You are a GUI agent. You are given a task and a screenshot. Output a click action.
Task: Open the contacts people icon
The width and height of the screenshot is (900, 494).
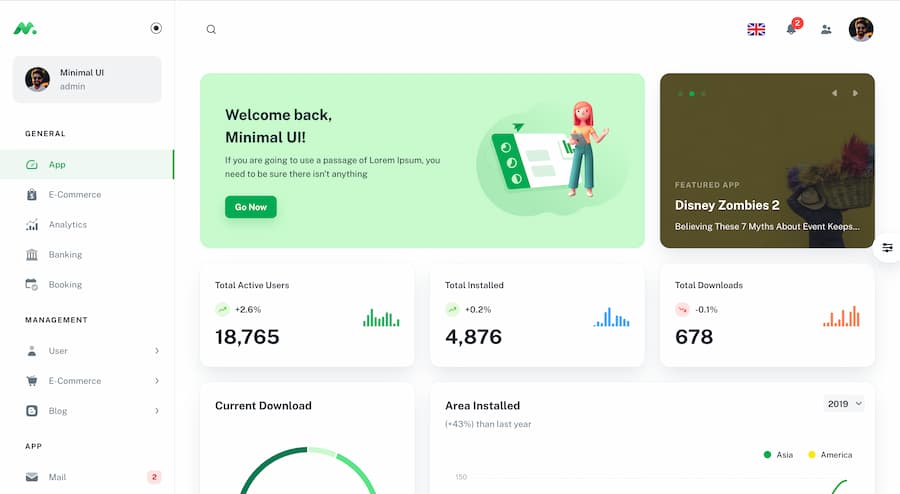pyautogui.click(x=826, y=29)
